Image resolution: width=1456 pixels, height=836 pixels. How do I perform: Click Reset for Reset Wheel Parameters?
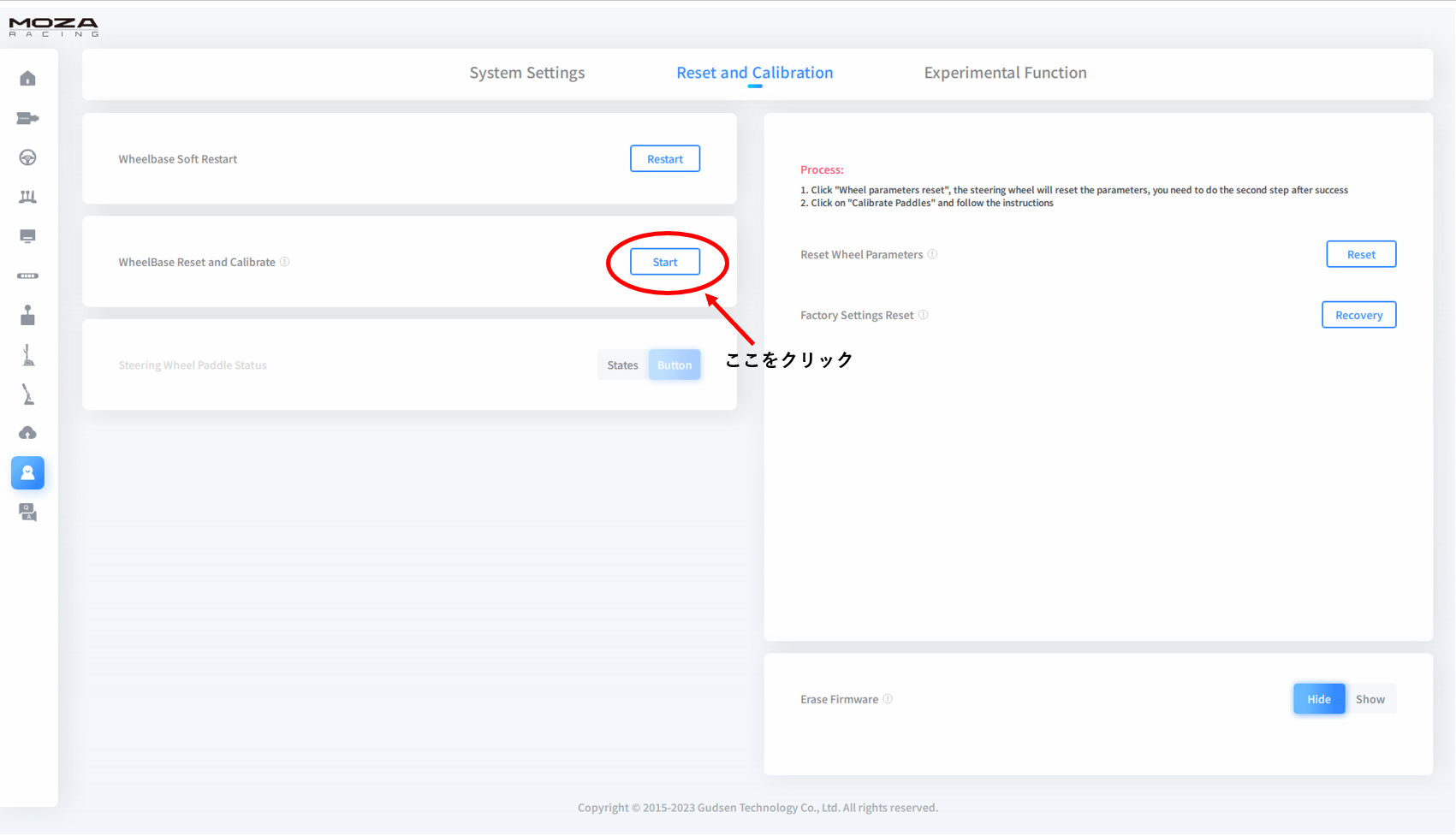[x=1361, y=254]
